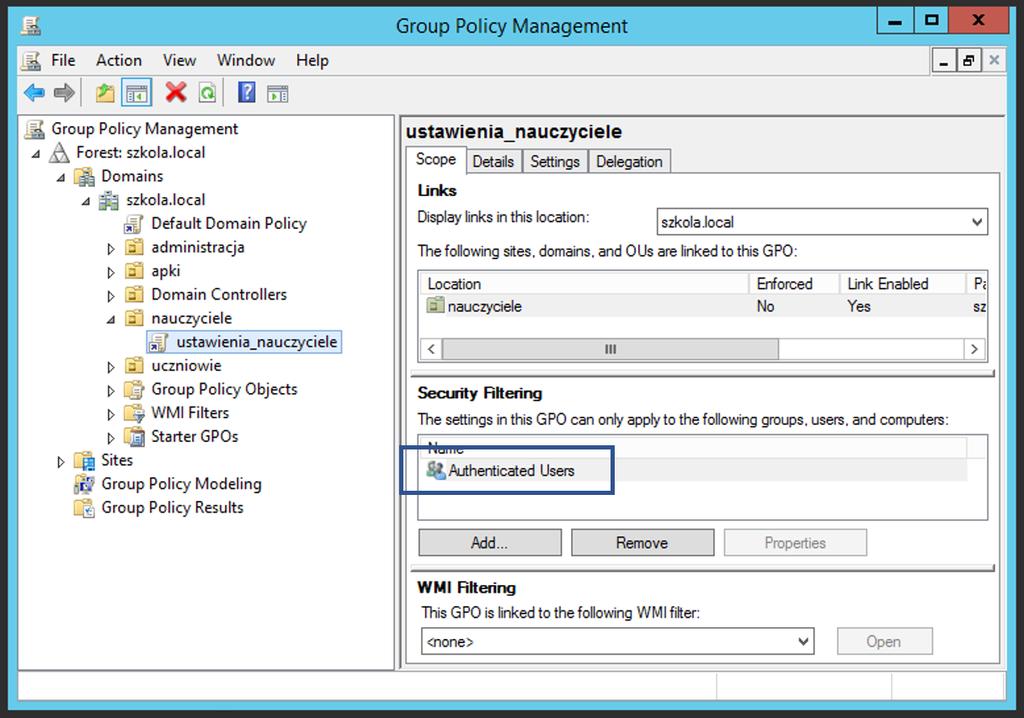Collapse the nauczyciele OU
The width and height of the screenshot is (1024, 718).
tap(110, 319)
